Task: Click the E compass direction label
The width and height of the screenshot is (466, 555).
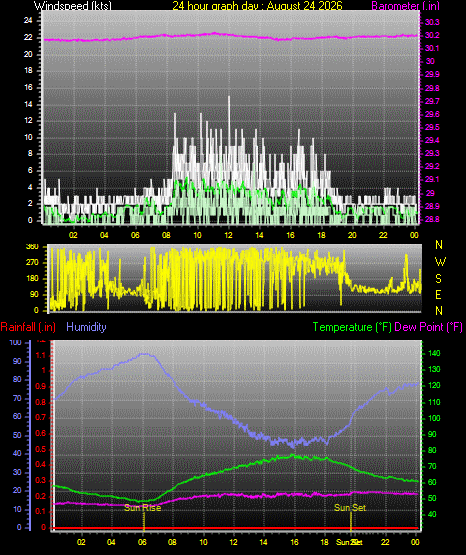Action: 438,294
